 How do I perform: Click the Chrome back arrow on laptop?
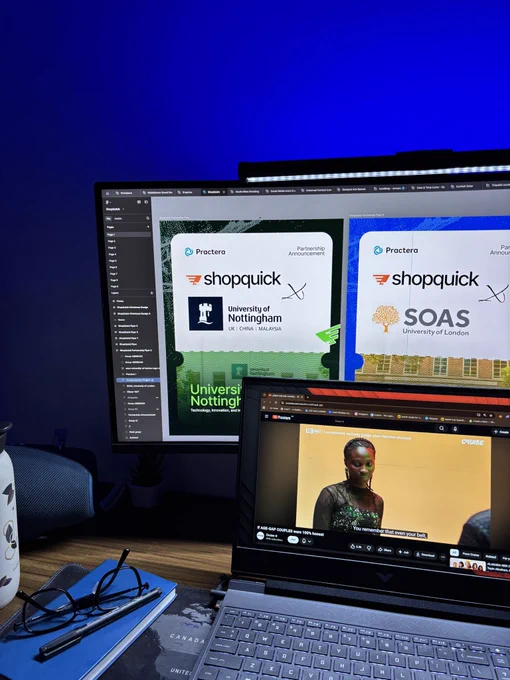[x=264, y=402]
